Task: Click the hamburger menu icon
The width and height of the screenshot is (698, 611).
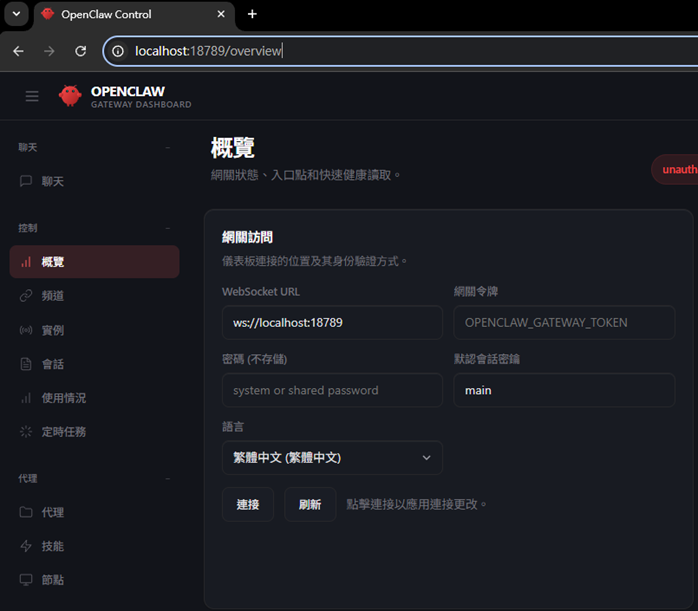Action: [x=32, y=96]
